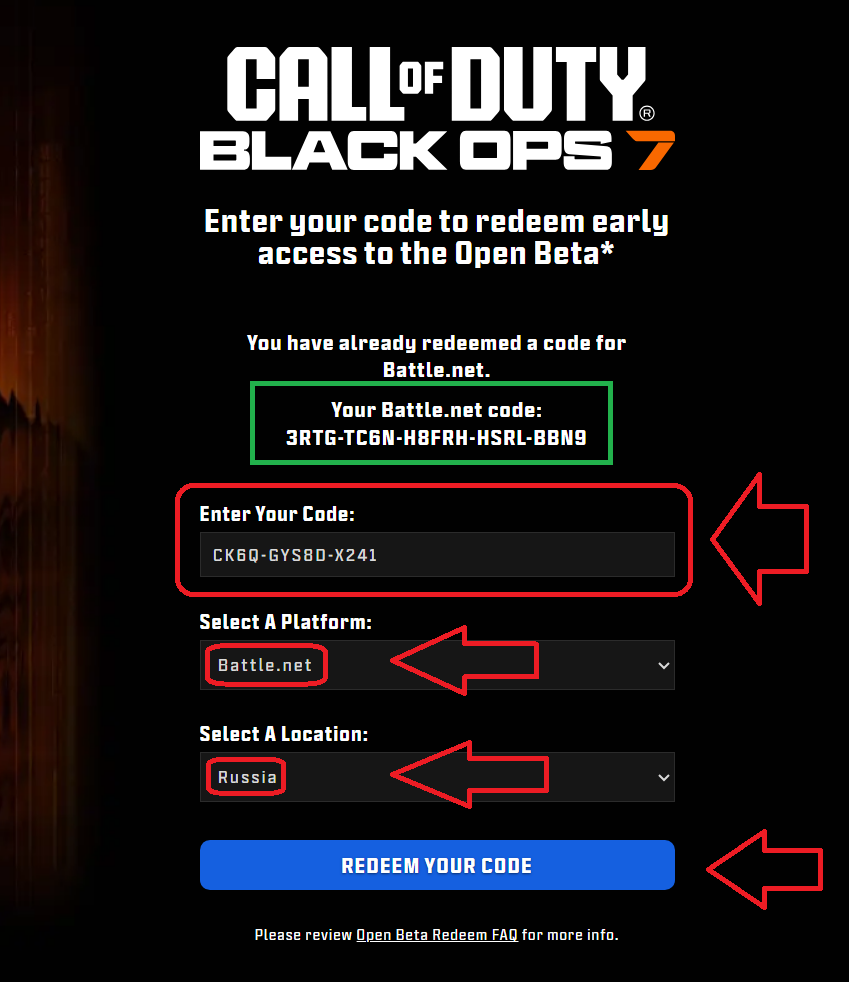Click the Your Battle.net code label

click(x=436, y=410)
